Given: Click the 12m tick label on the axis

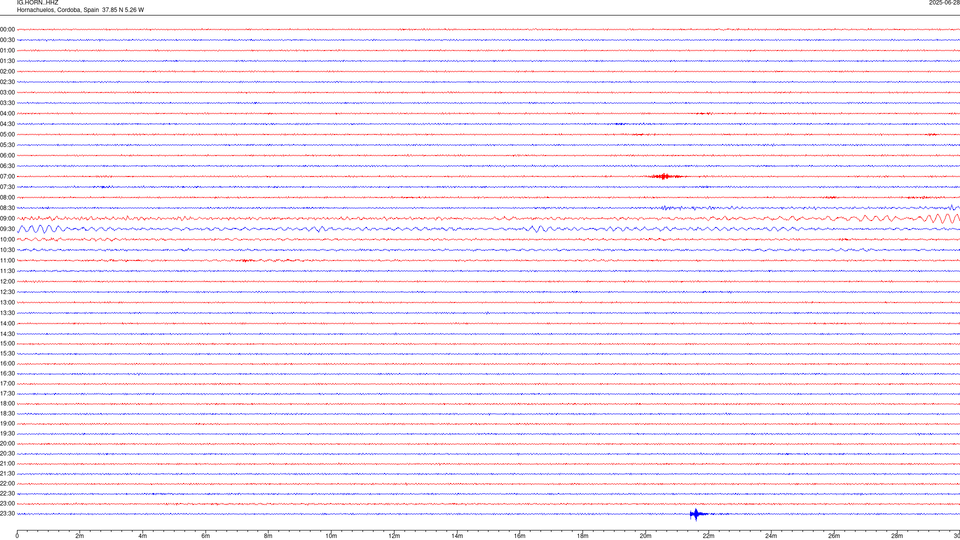Looking at the screenshot, I should pyautogui.click(x=394, y=536).
